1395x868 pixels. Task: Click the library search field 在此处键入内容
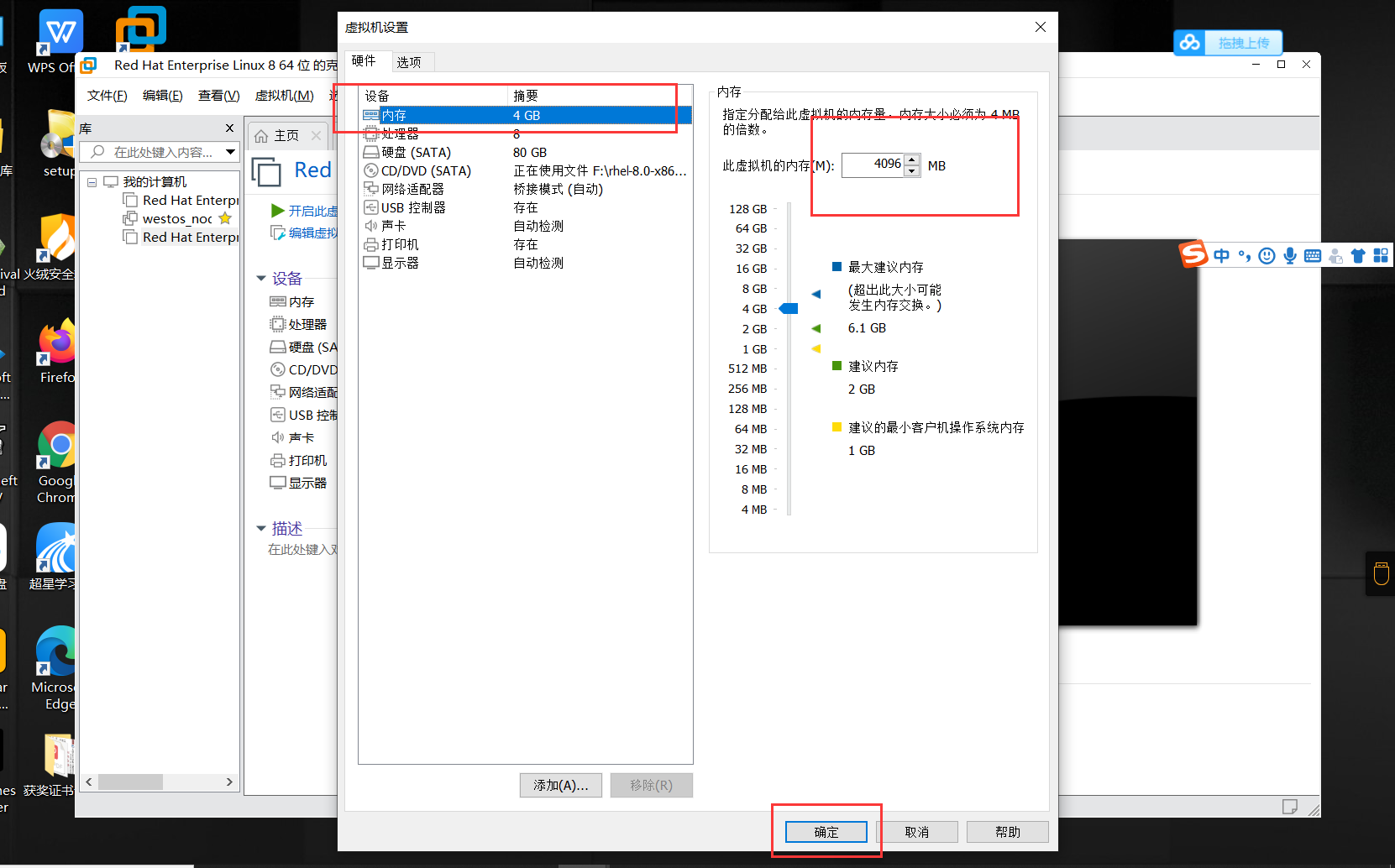click(160, 152)
